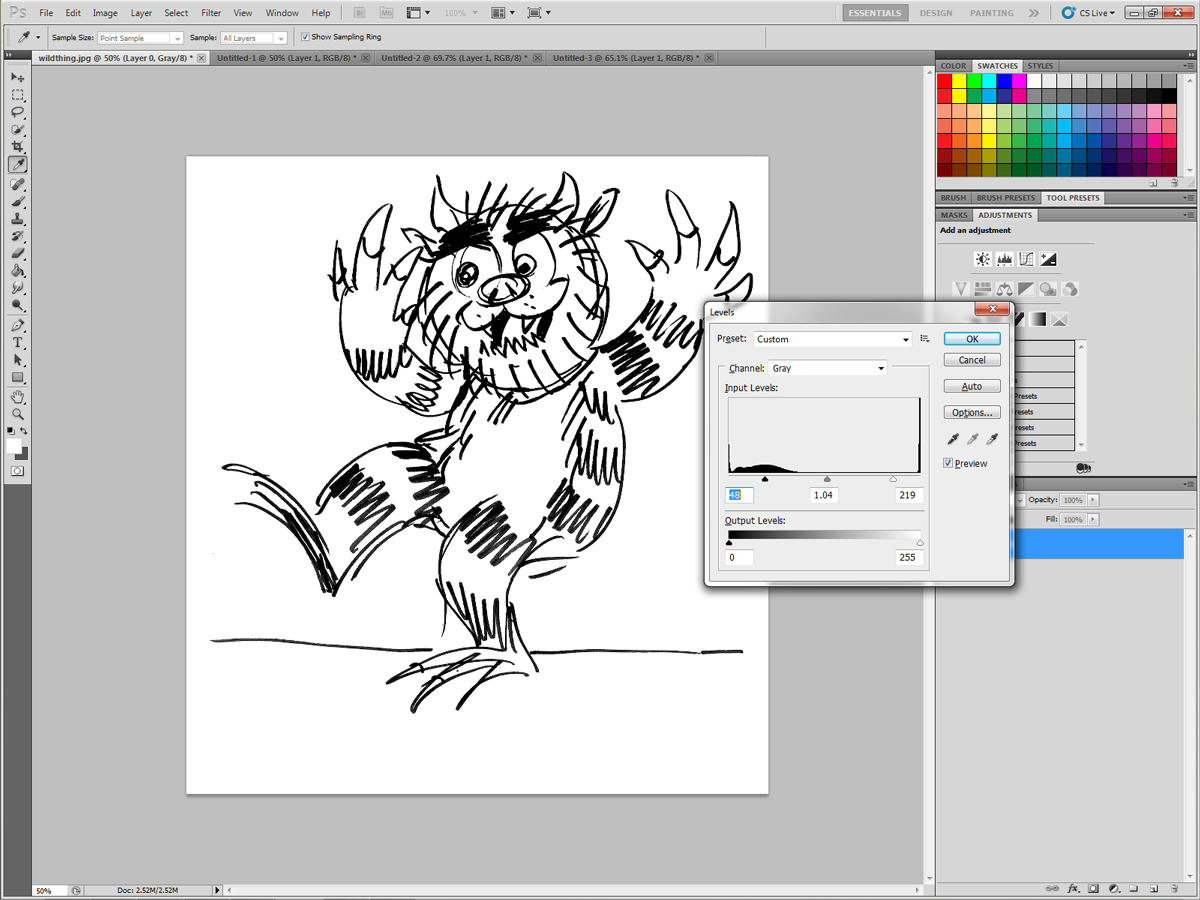This screenshot has height=900, width=1200.
Task: Open the Image menu
Action: (x=105, y=13)
